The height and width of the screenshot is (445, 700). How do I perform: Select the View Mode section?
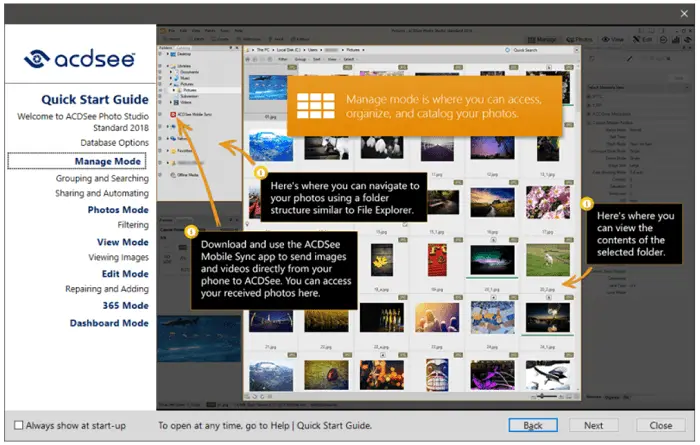coord(123,242)
